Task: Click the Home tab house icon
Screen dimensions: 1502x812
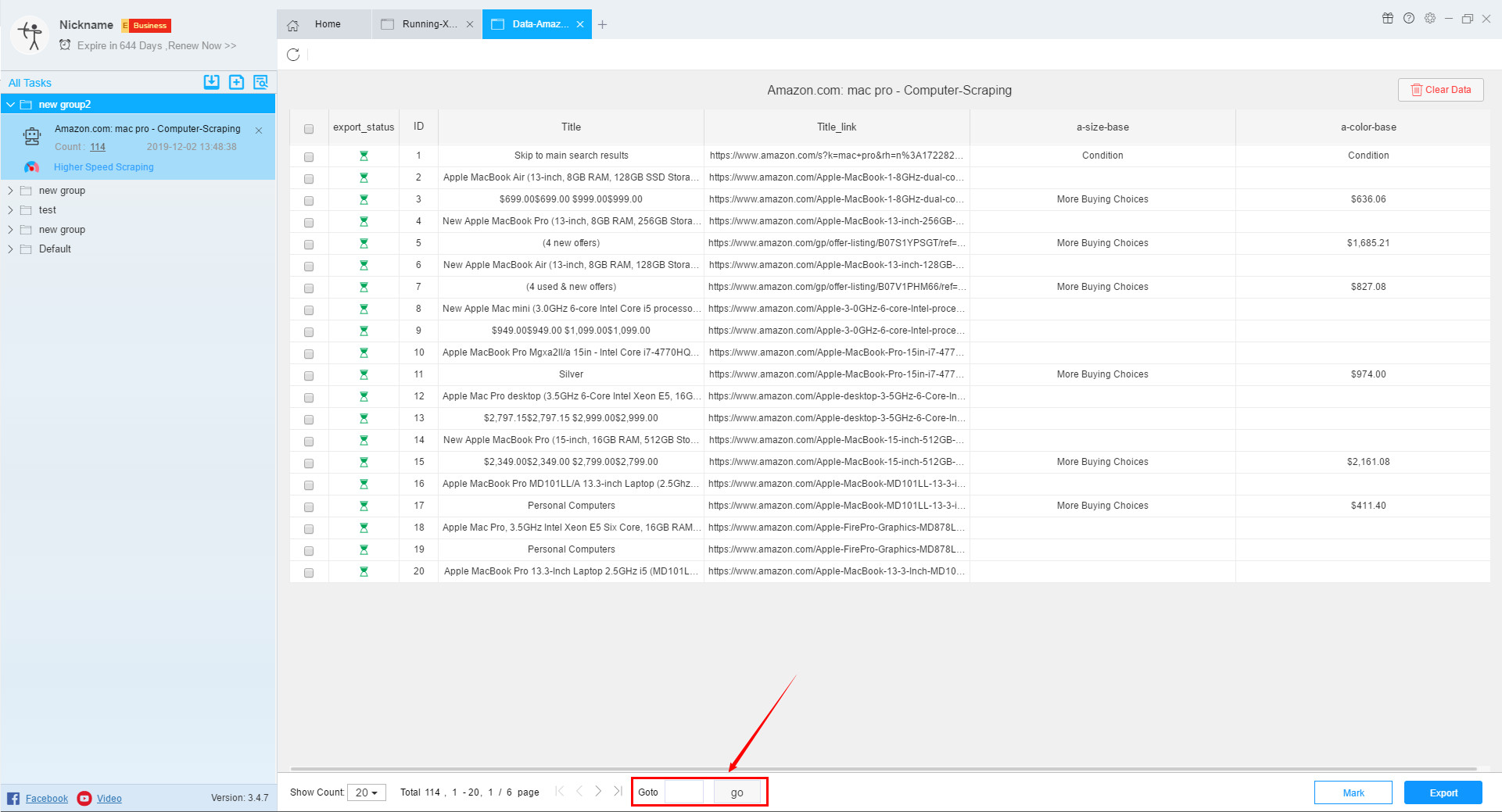Action: point(293,25)
